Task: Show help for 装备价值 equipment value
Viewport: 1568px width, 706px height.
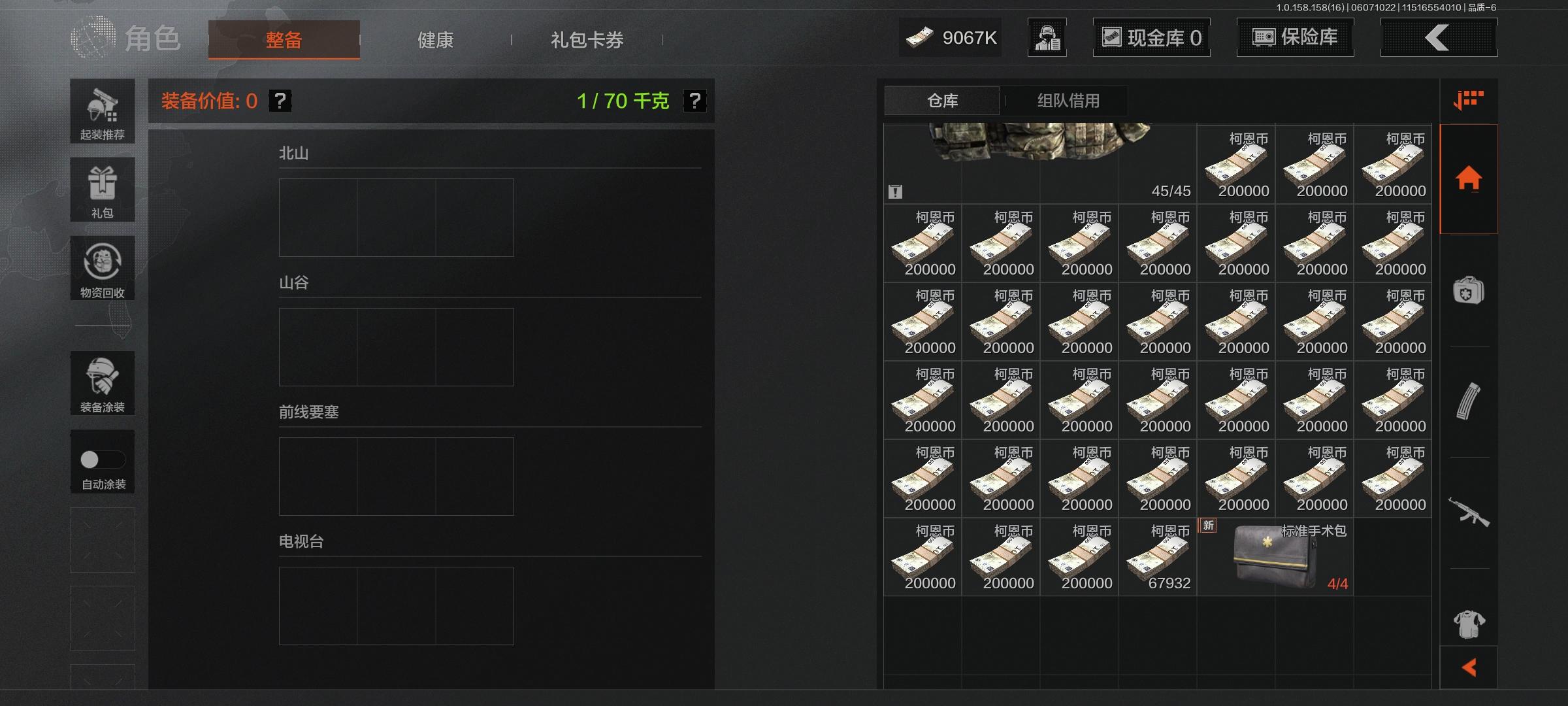Action: coord(280,101)
